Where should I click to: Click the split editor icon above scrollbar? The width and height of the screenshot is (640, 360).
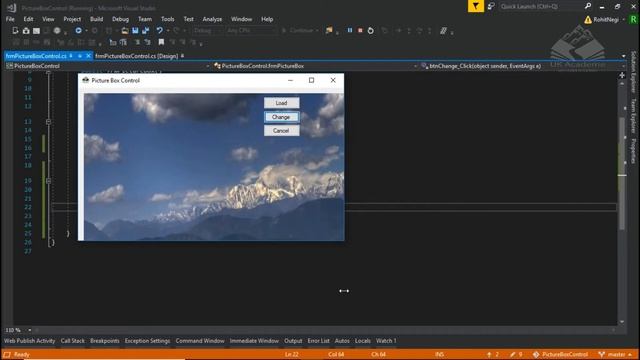[x=622, y=75]
